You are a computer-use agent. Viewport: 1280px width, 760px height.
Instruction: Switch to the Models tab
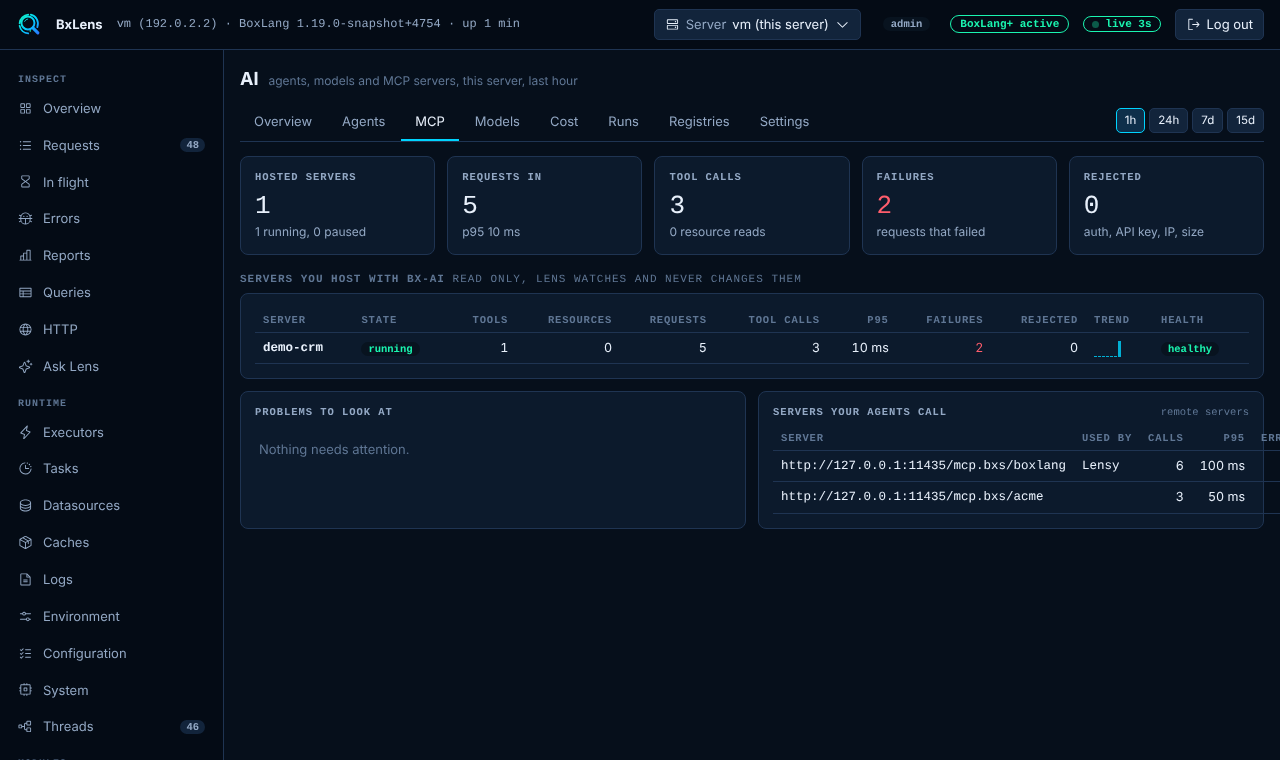tap(497, 121)
